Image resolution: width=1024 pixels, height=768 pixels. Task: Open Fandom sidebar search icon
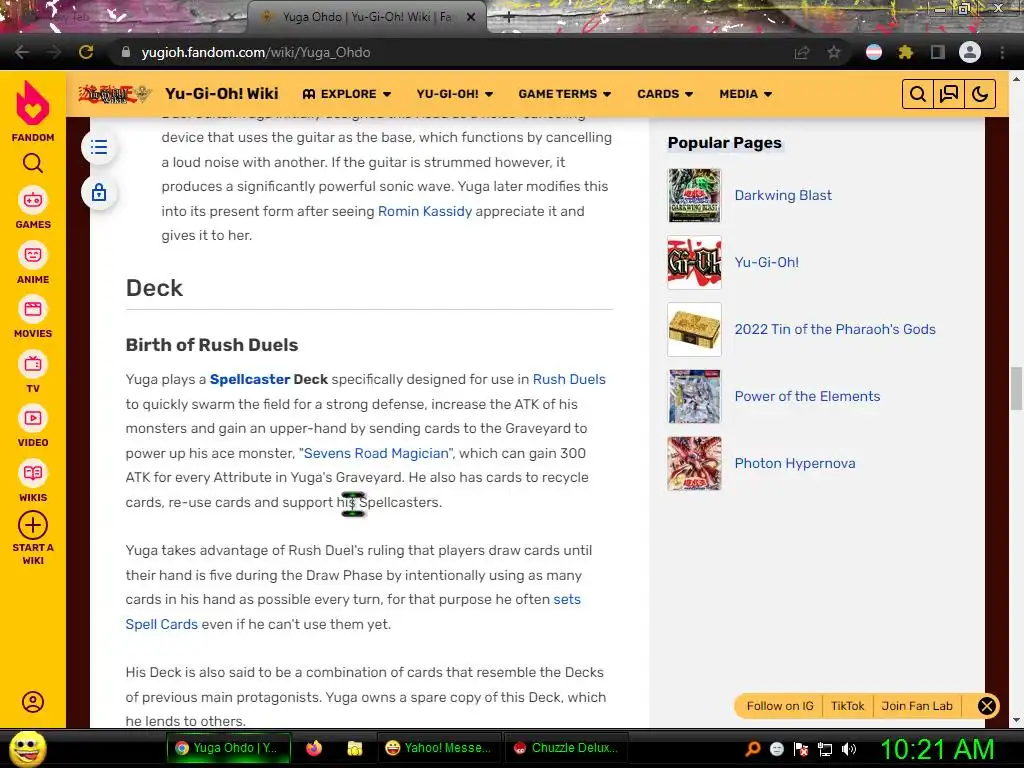point(33,163)
